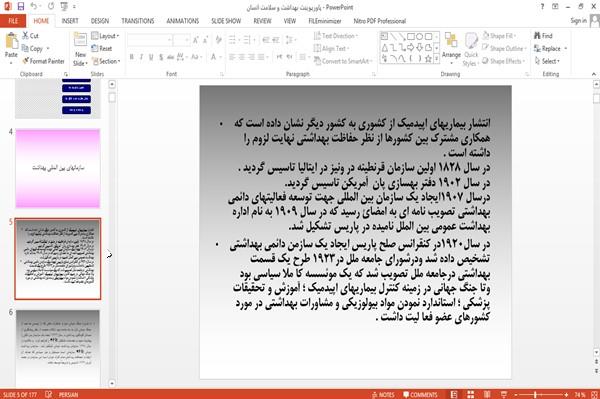Toggle Strikethrough formatting
This screenshot has height=399, width=600.
170,57
